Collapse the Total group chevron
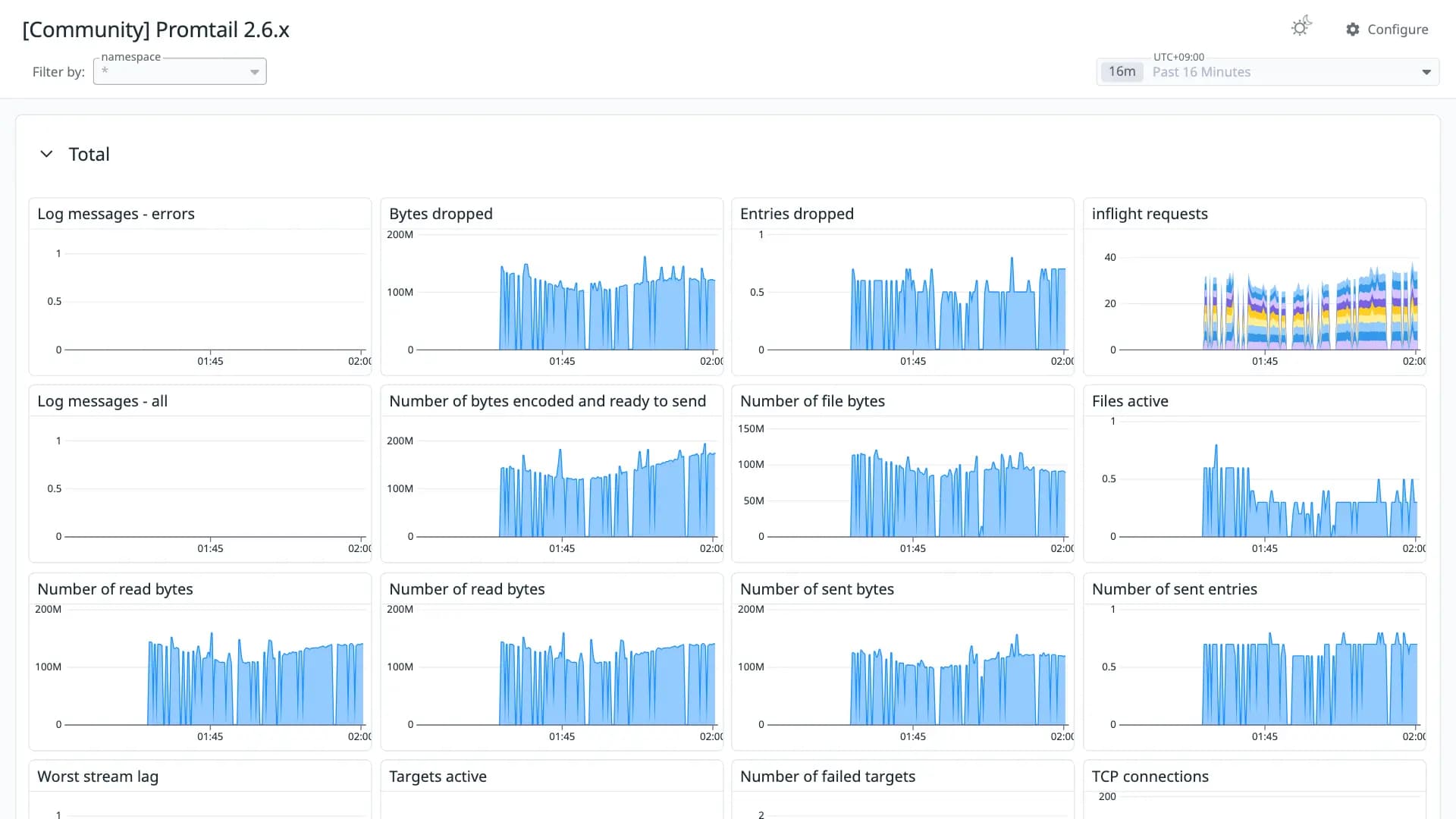The width and height of the screenshot is (1456, 819). point(46,154)
